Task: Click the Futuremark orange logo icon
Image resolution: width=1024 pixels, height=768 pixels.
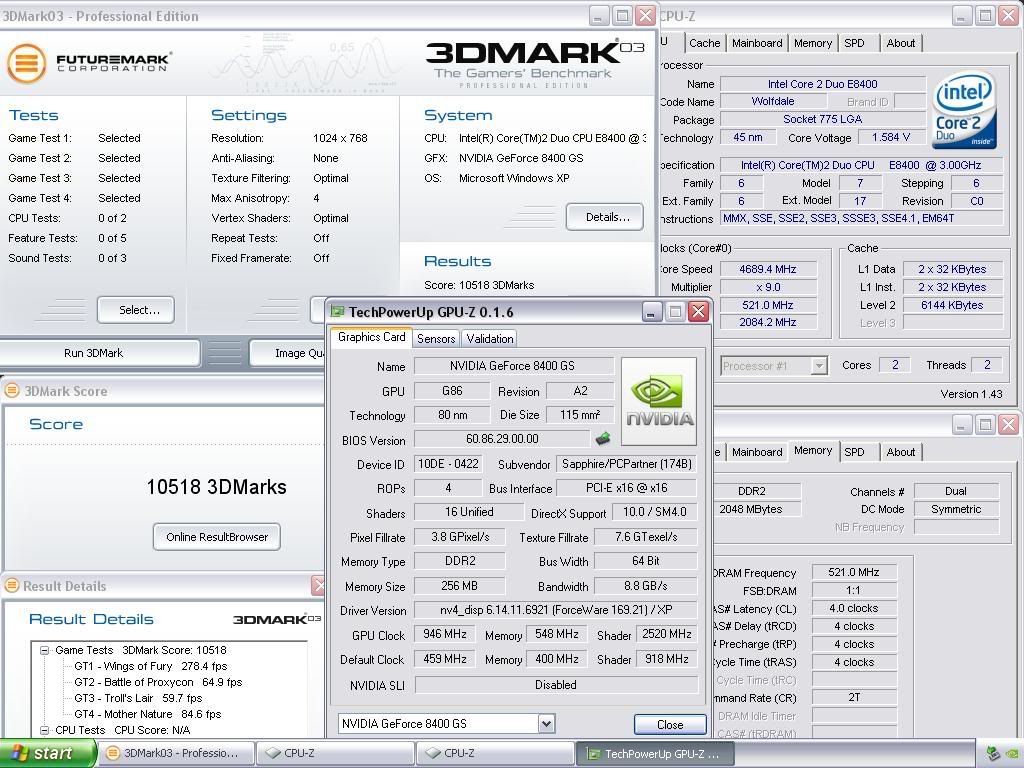Action: pyautogui.click(x=26, y=63)
